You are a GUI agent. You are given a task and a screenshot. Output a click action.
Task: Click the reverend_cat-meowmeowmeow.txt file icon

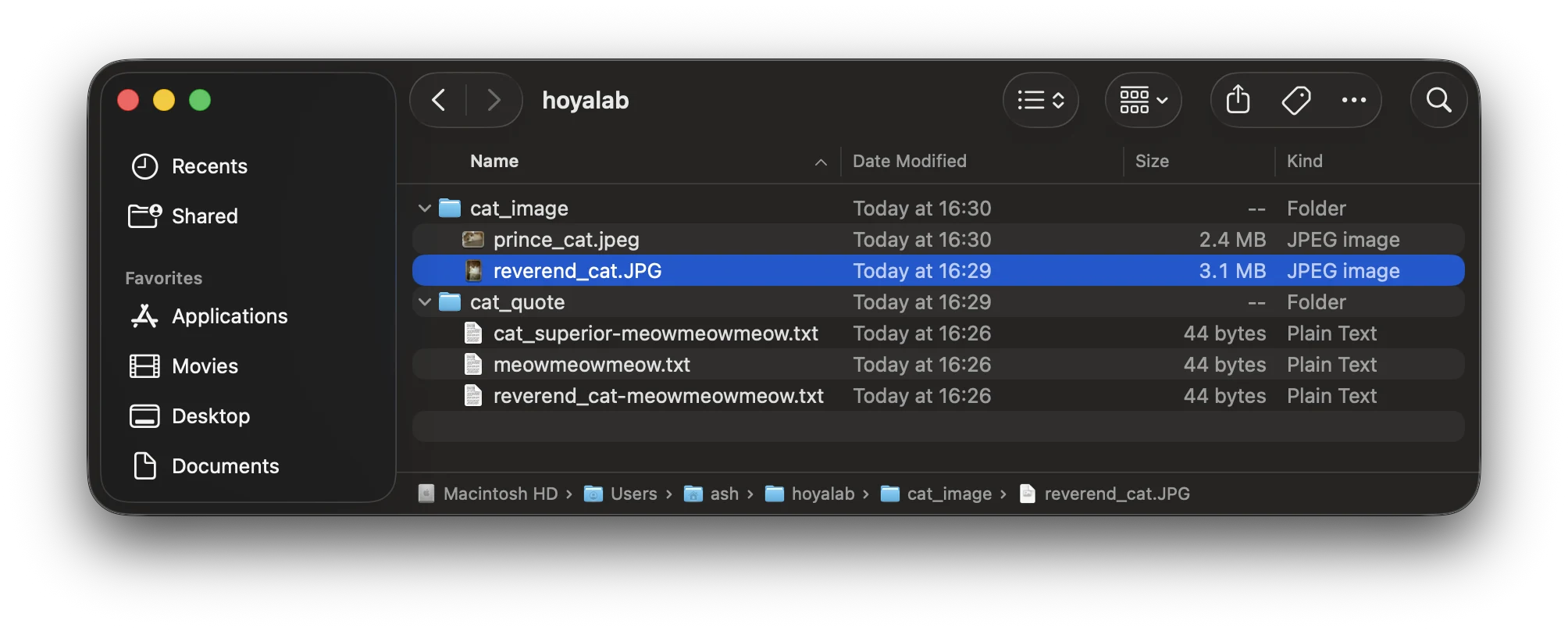(473, 395)
